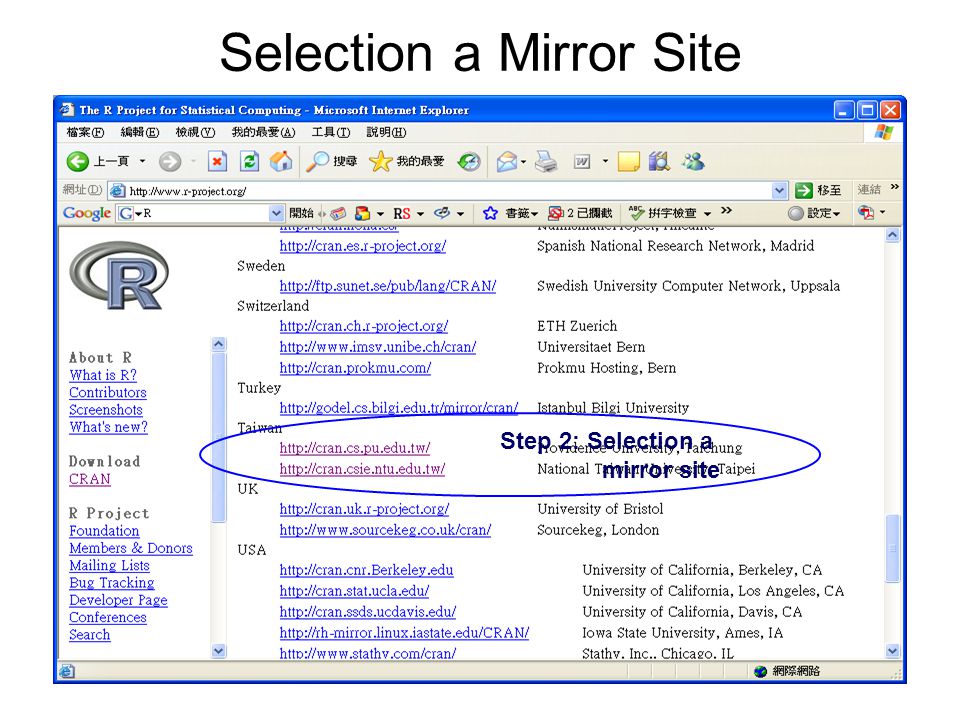Click the green Back arrow button

[78, 162]
